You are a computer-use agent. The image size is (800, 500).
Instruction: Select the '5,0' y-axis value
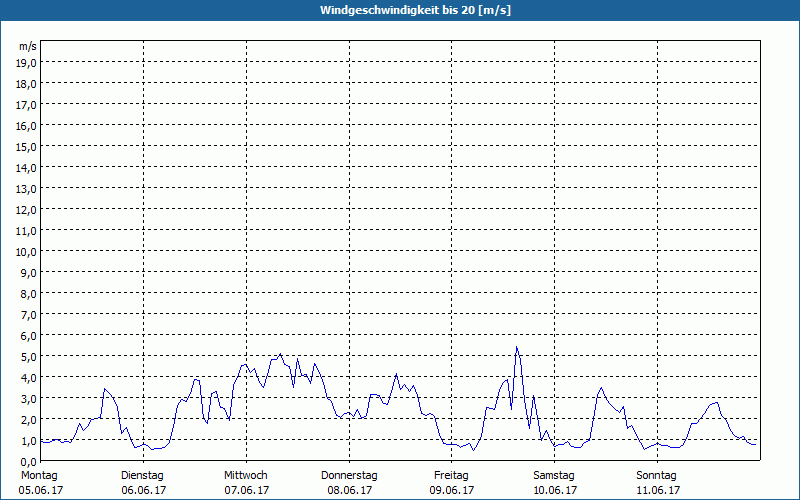click(x=29, y=357)
